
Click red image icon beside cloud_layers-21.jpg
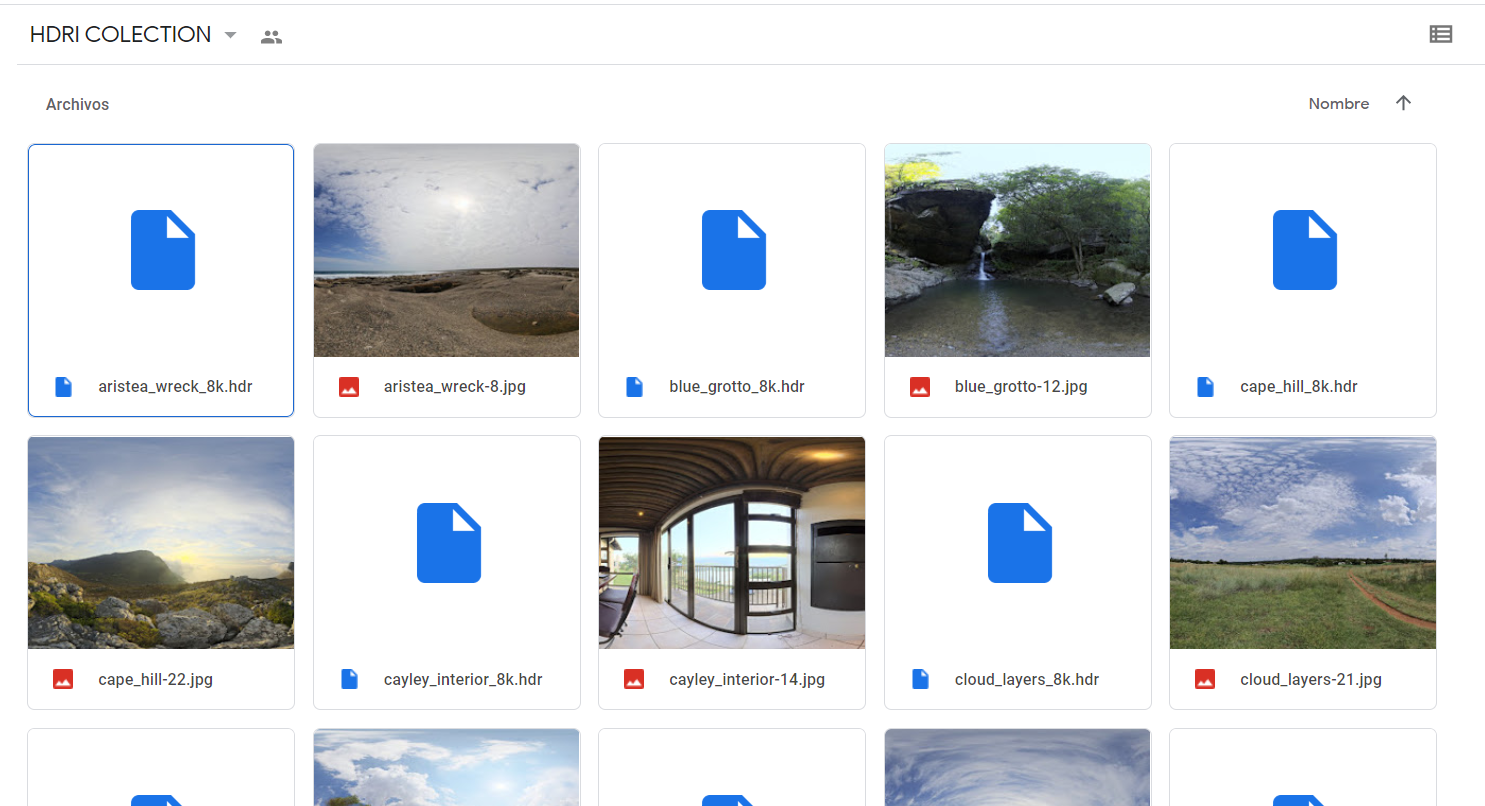pyautogui.click(x=1205, y=680)
